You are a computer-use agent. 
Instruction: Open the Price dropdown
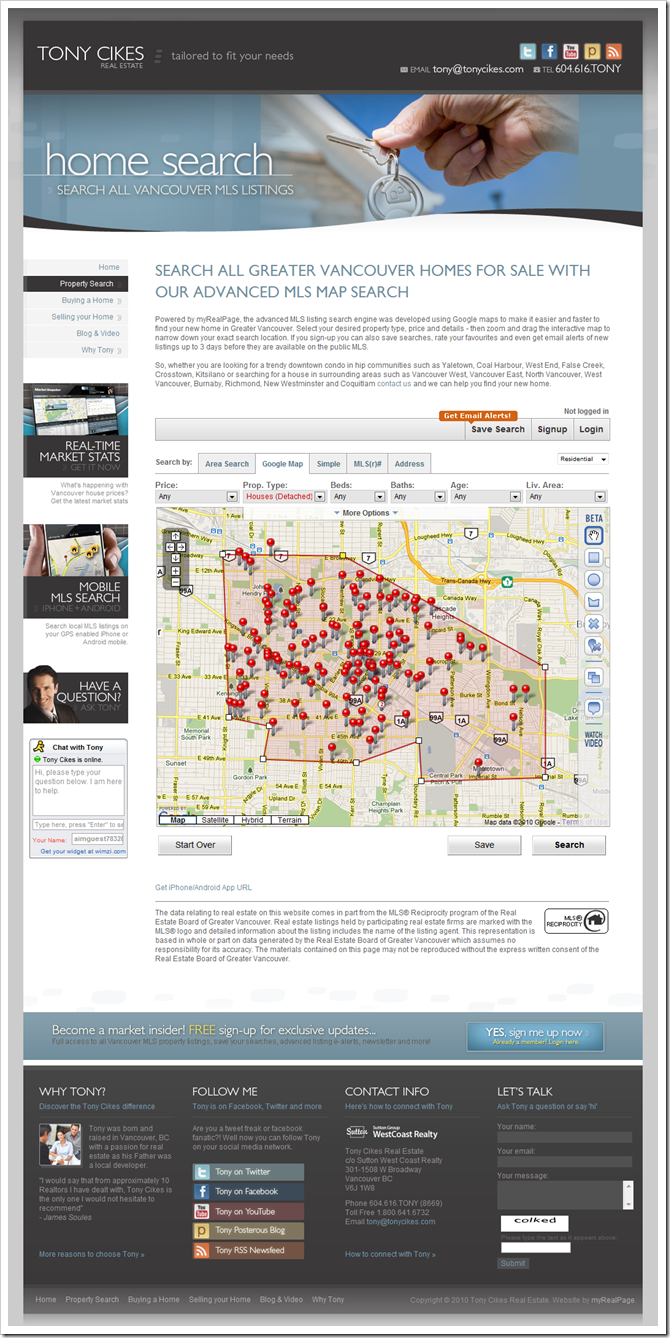196,497
